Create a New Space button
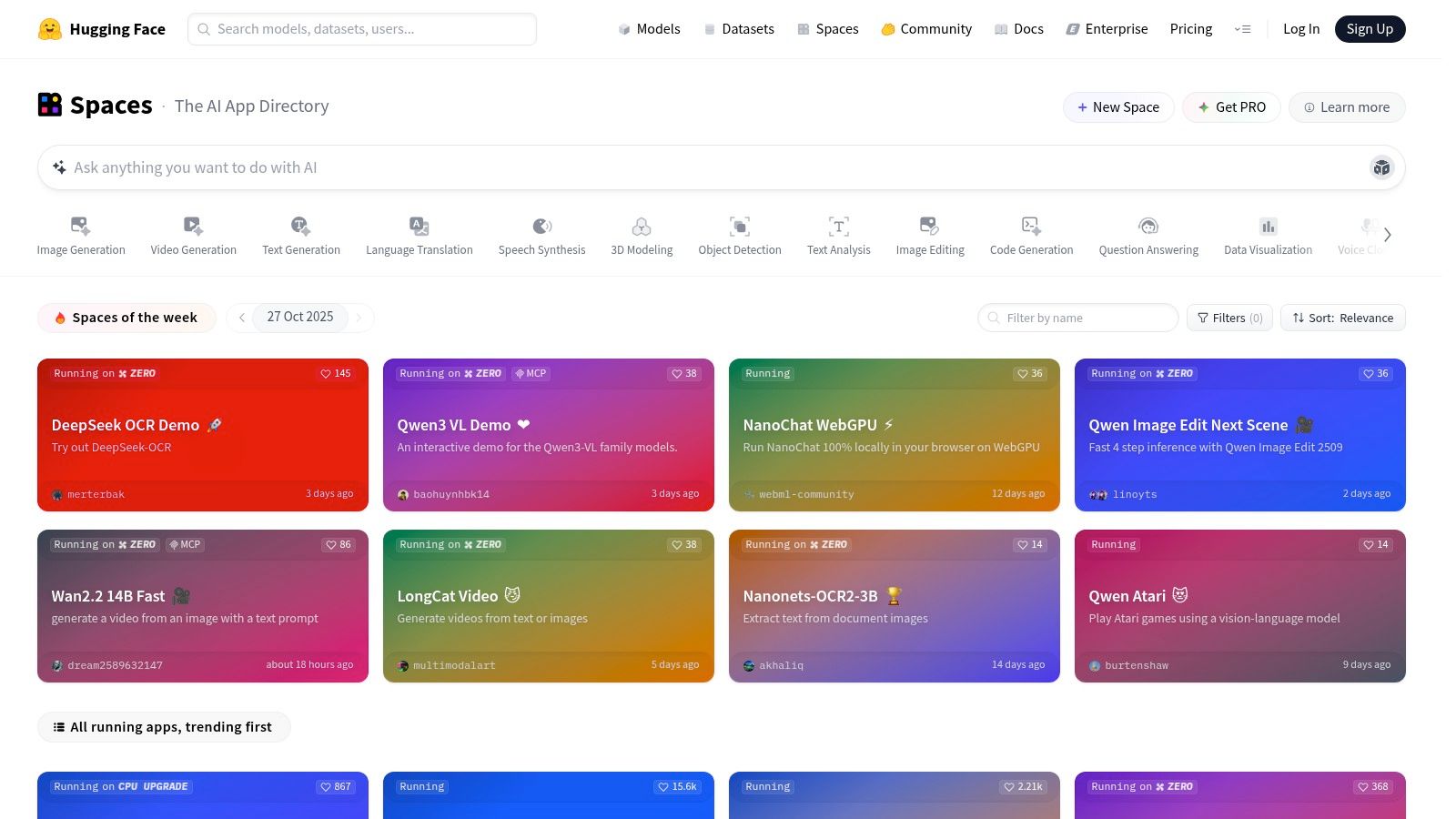 (1118, 107)
